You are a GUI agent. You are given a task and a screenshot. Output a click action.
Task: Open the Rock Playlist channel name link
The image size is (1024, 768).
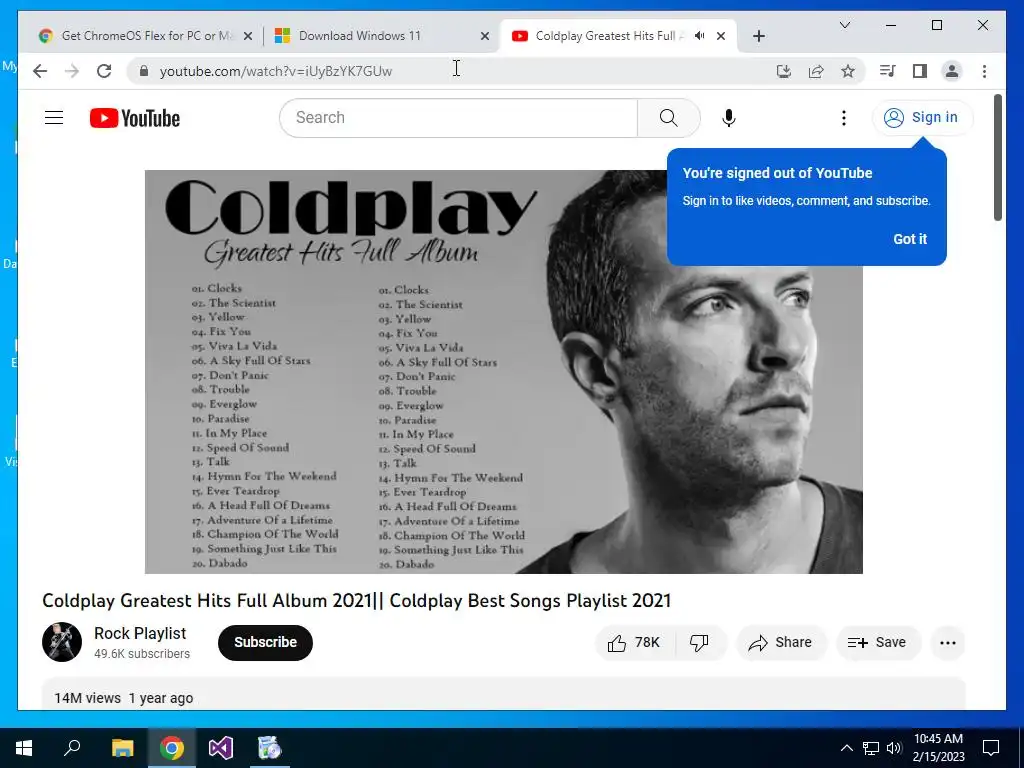[x=140, y=633]
